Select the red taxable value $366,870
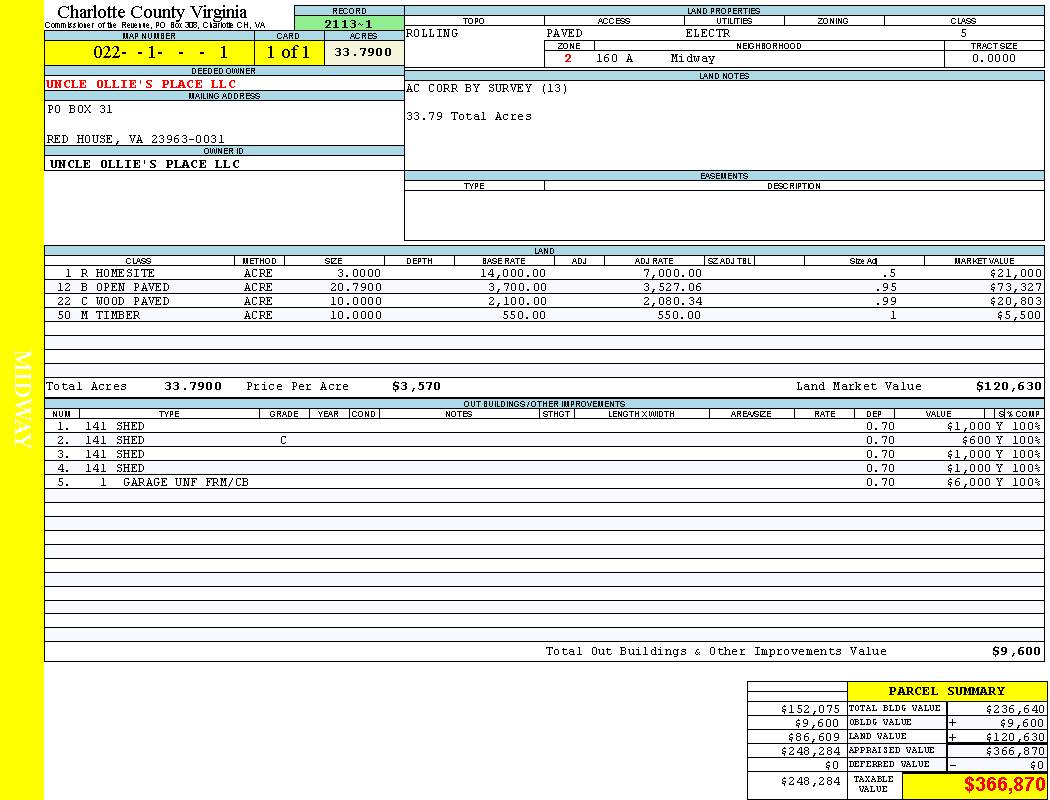This screenshot has height=800, width=1050. point(1004,785)
